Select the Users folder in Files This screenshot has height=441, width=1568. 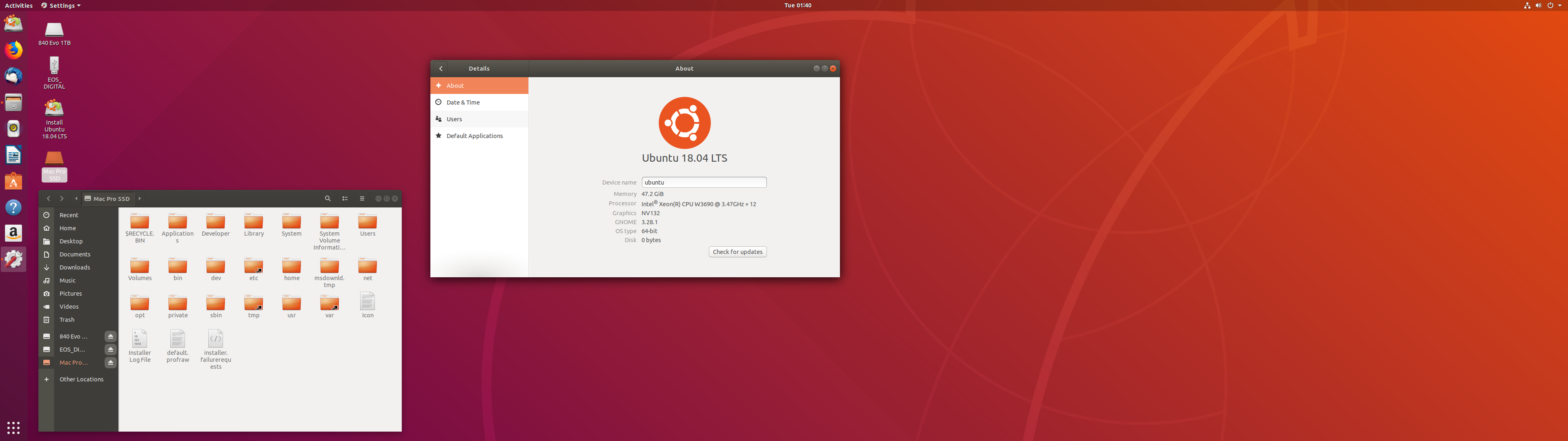click(367, 225)
